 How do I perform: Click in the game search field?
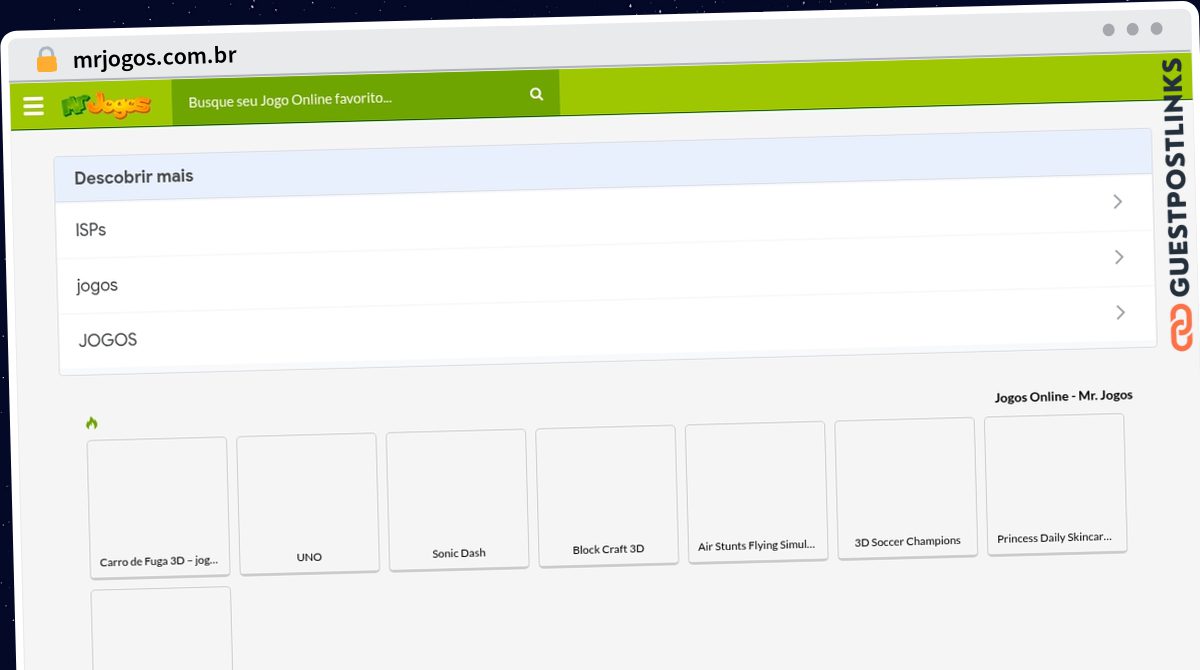click(366, 97)
